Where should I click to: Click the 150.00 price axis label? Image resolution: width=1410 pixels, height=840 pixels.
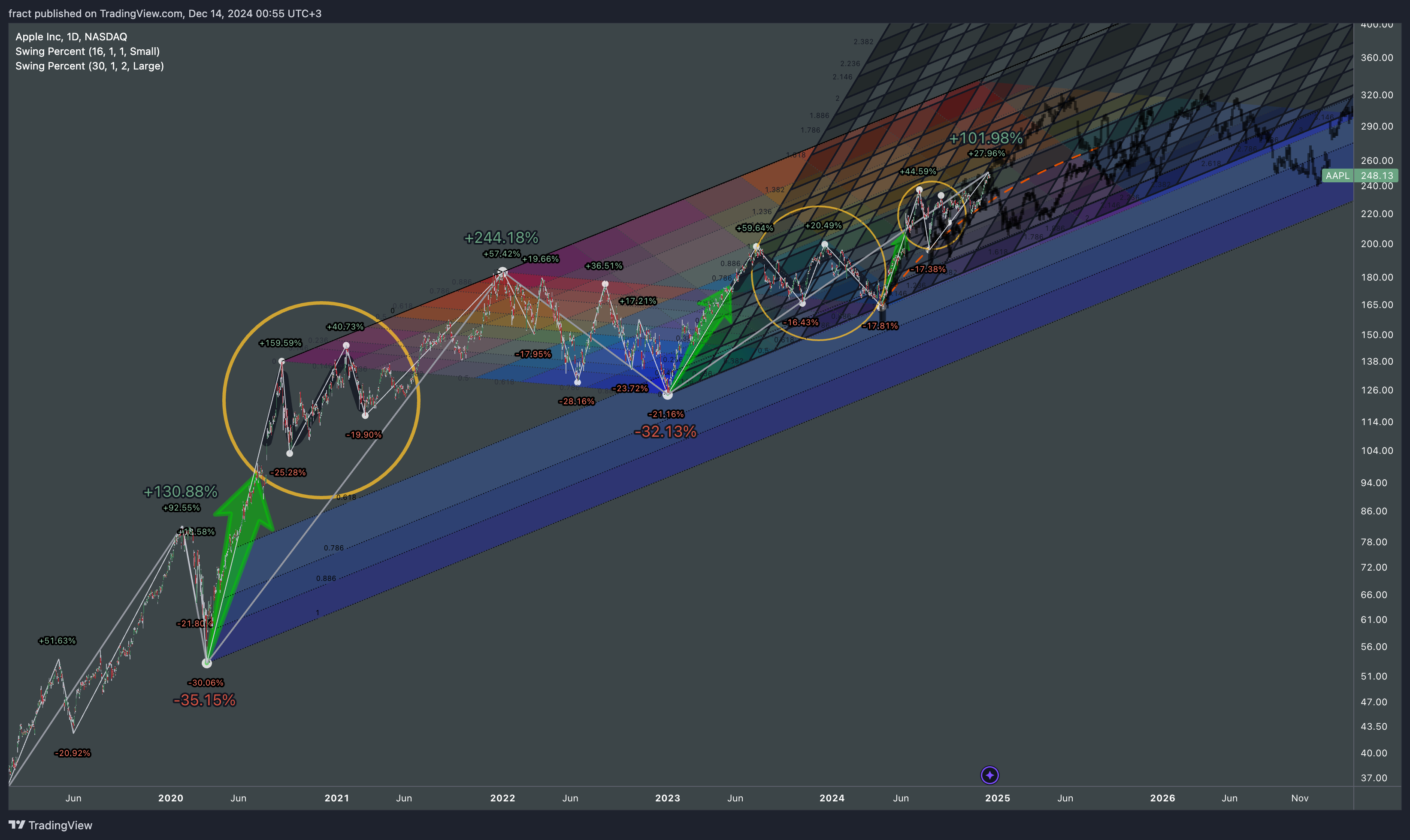point(1377,335)
